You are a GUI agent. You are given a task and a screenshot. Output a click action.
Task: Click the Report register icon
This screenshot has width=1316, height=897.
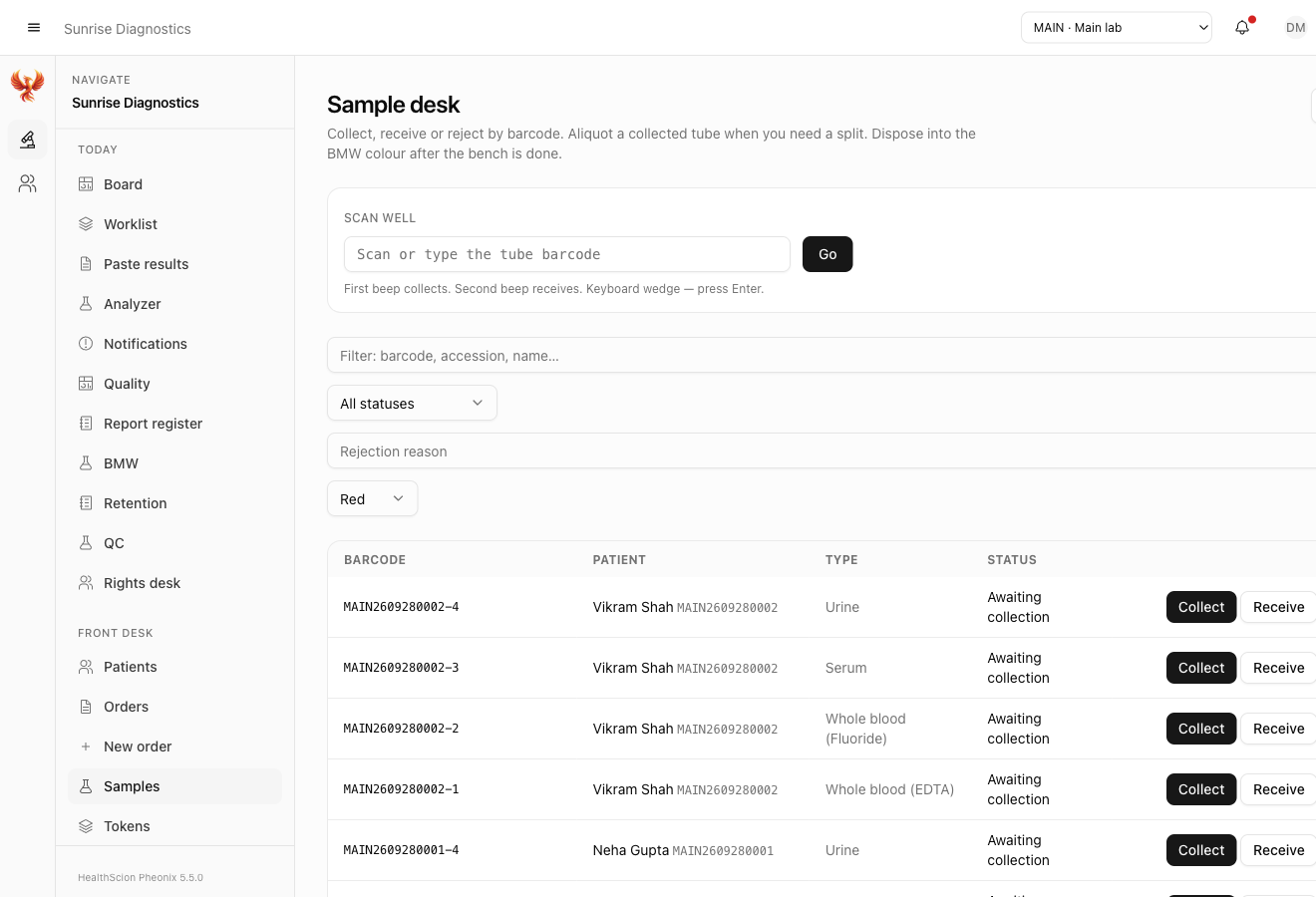point(86,424)
